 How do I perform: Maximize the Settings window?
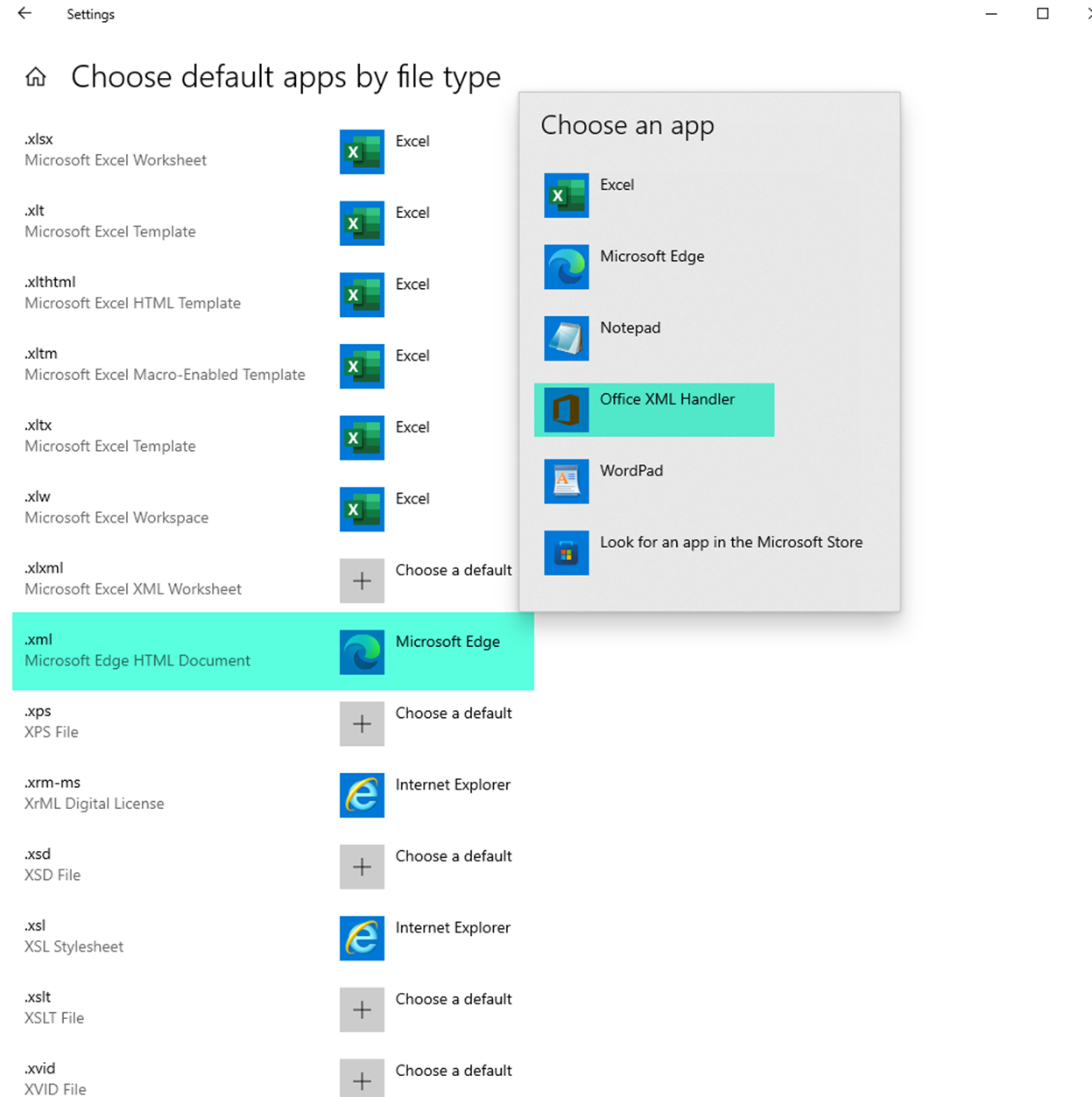(x=1042, y=14)
